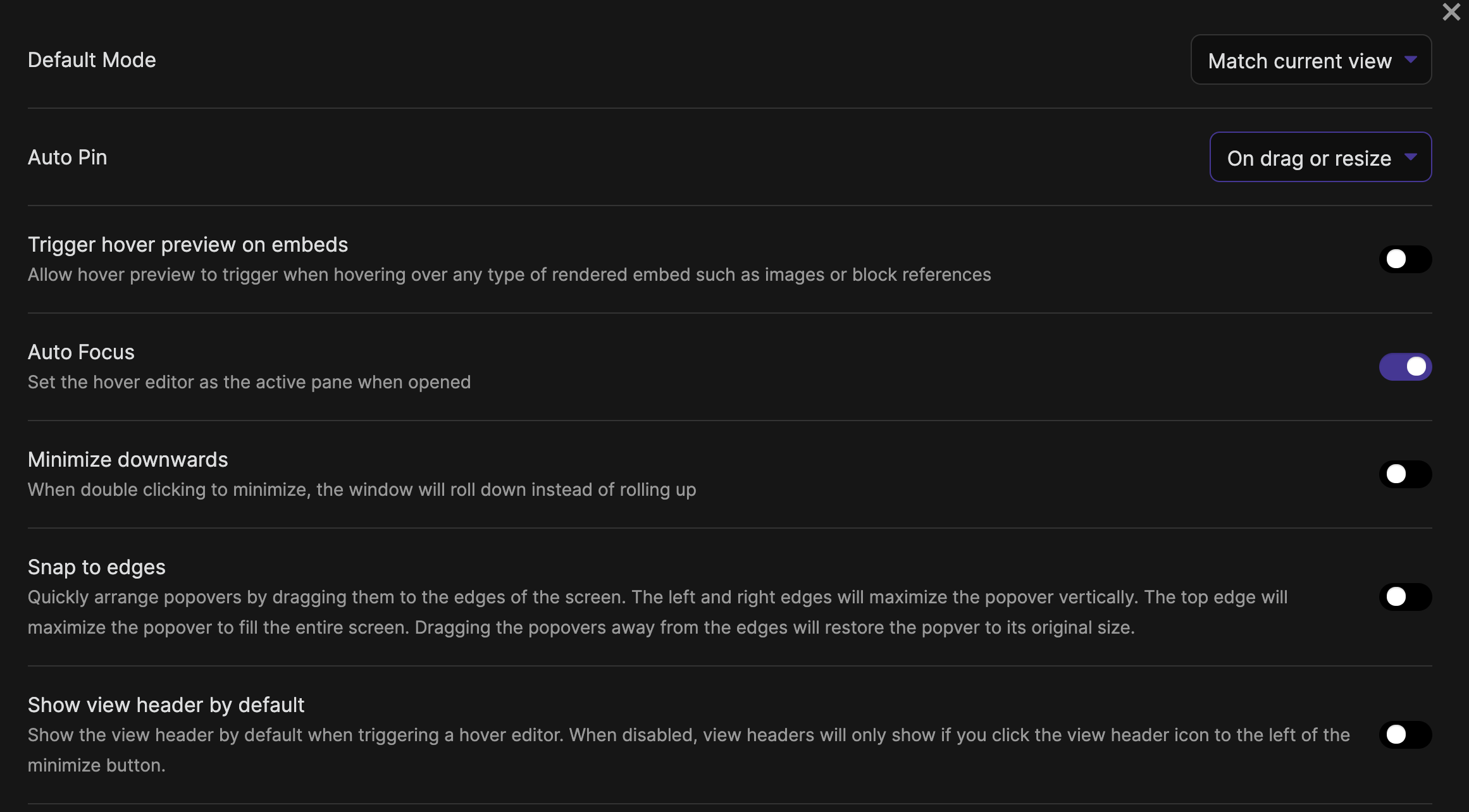Disable the Auto Focus toggle
This screenshot has height=812, width=1469.
[1406, 366]
